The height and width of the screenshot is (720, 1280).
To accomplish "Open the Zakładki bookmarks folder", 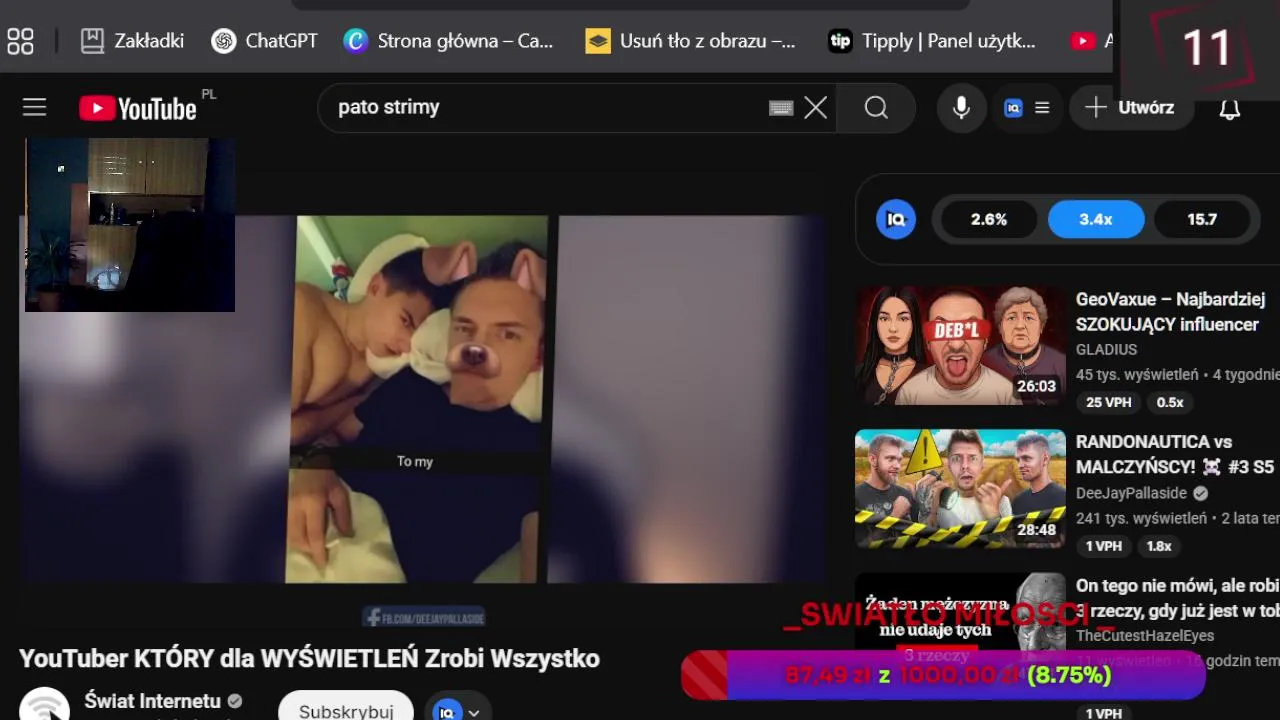I will (x=132, y=41).
